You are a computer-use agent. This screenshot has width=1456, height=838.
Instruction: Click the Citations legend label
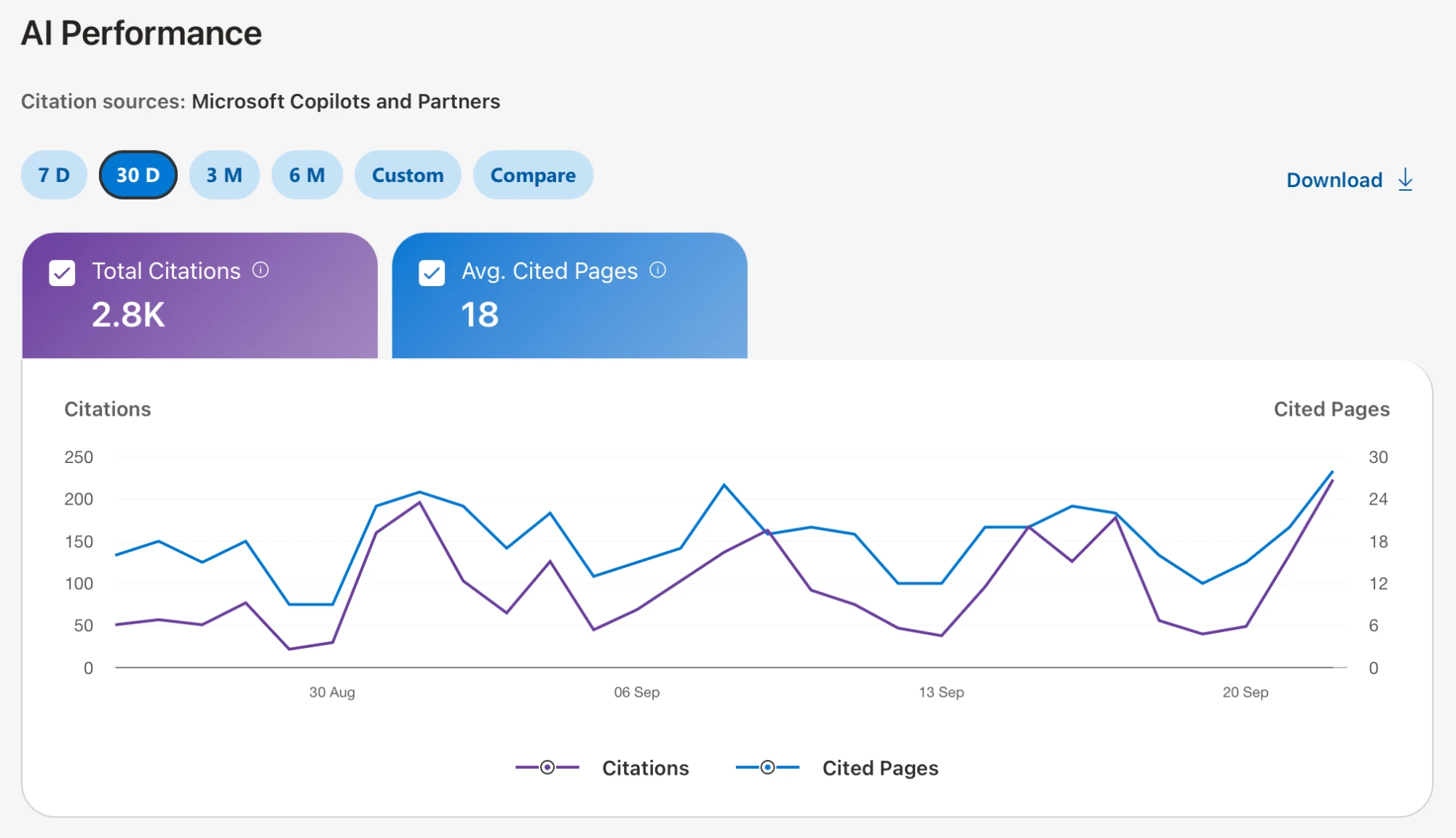coord(646,768)
